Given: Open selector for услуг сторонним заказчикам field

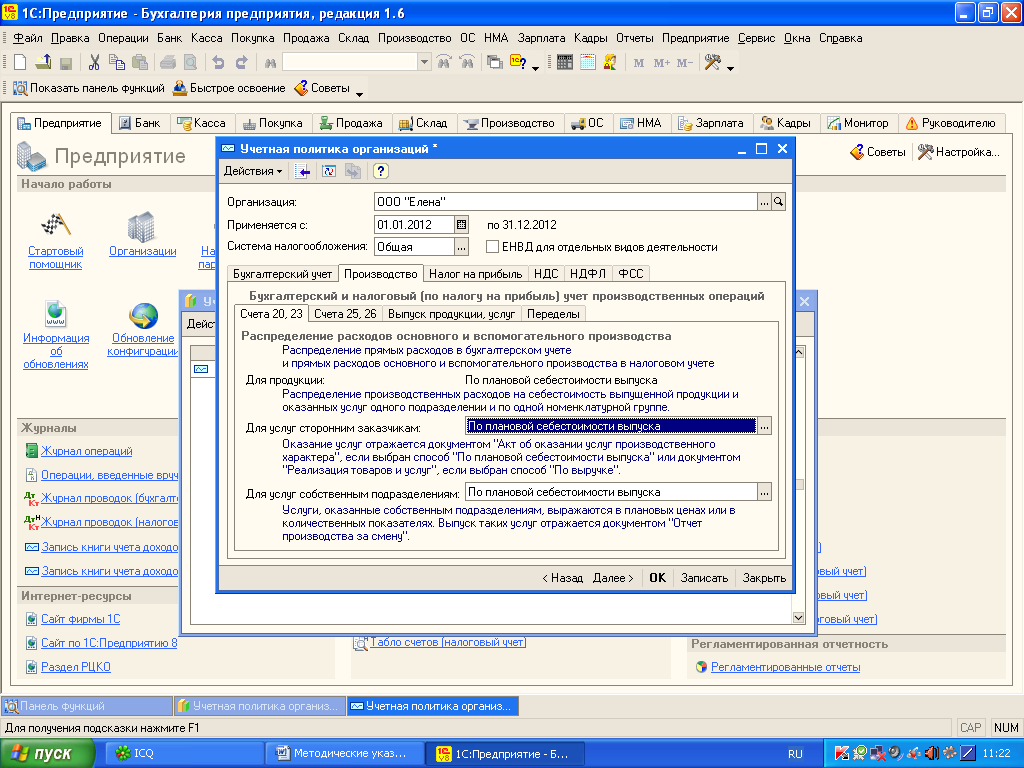Looking at the screenshot, I should point(764,426).
